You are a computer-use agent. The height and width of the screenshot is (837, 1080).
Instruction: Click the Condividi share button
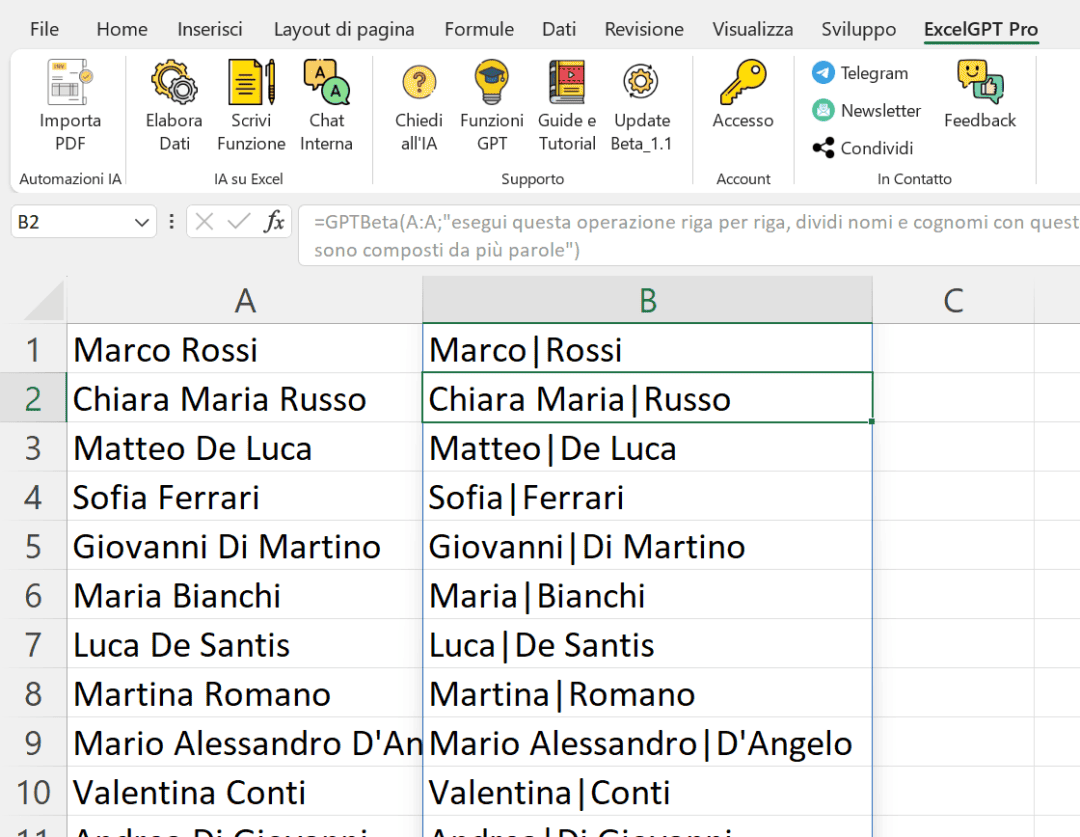point(864,148)
